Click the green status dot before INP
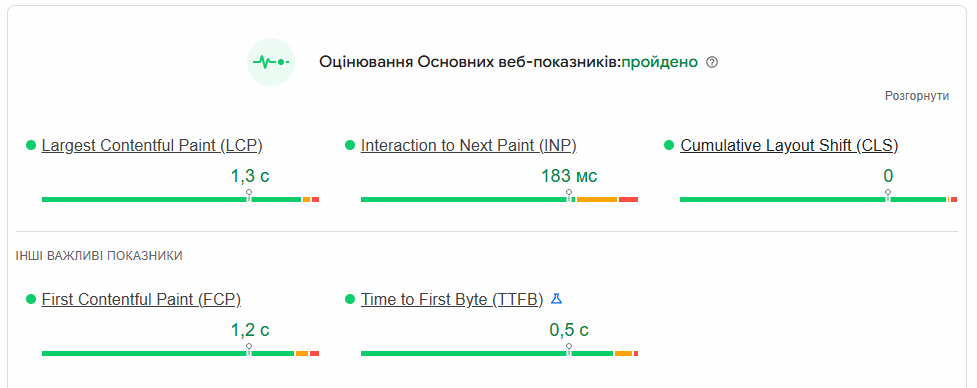977x388 pixels. click(350, 145)
